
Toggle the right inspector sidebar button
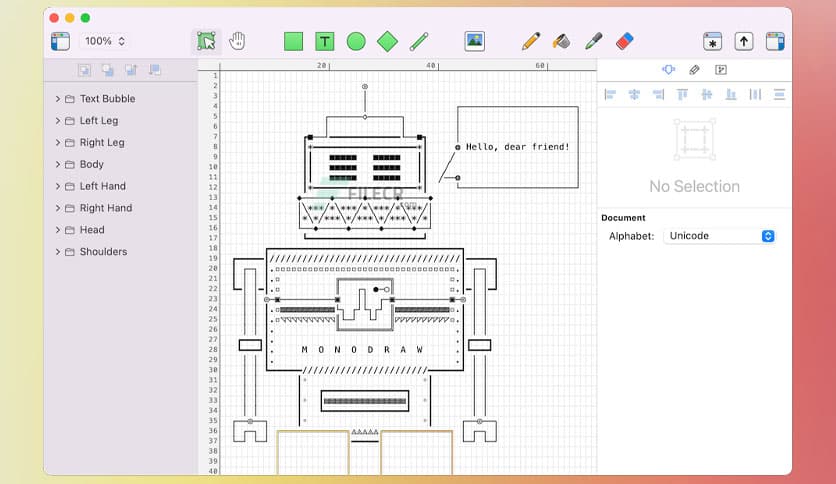(x=775, y=41)
